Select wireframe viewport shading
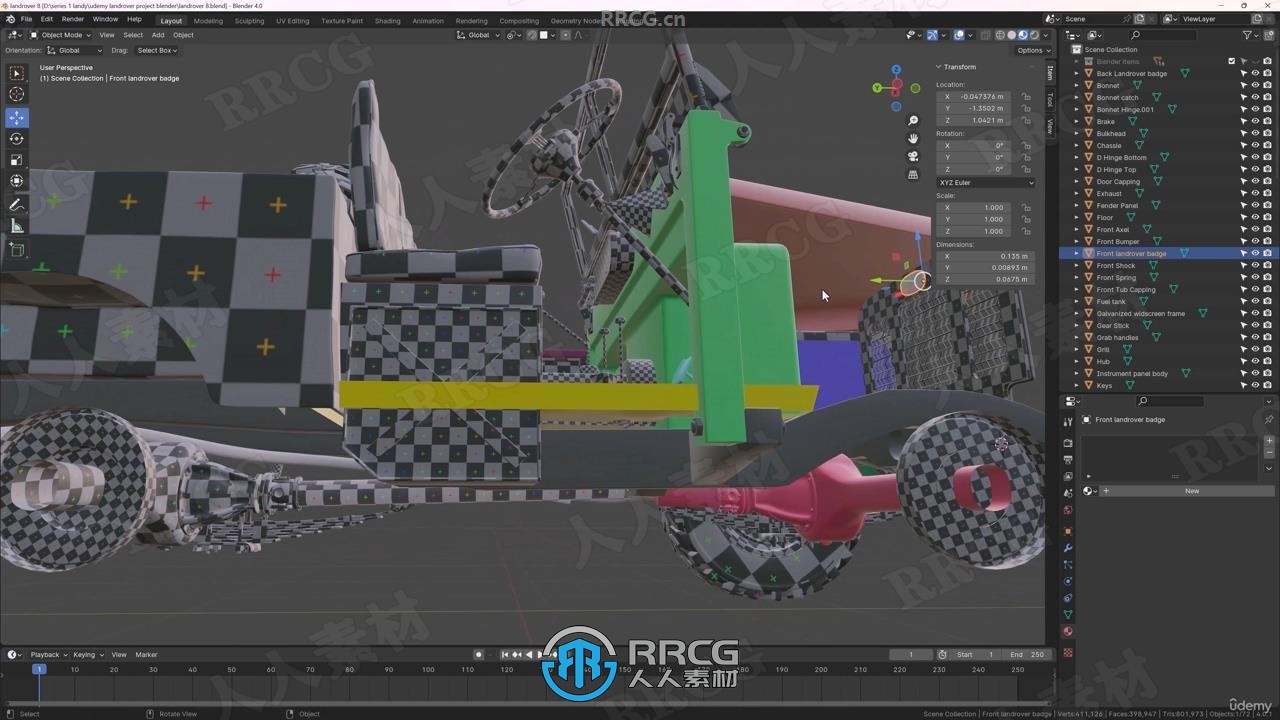The width and height of the screenshot is (1280, 720). (1000, 35)
